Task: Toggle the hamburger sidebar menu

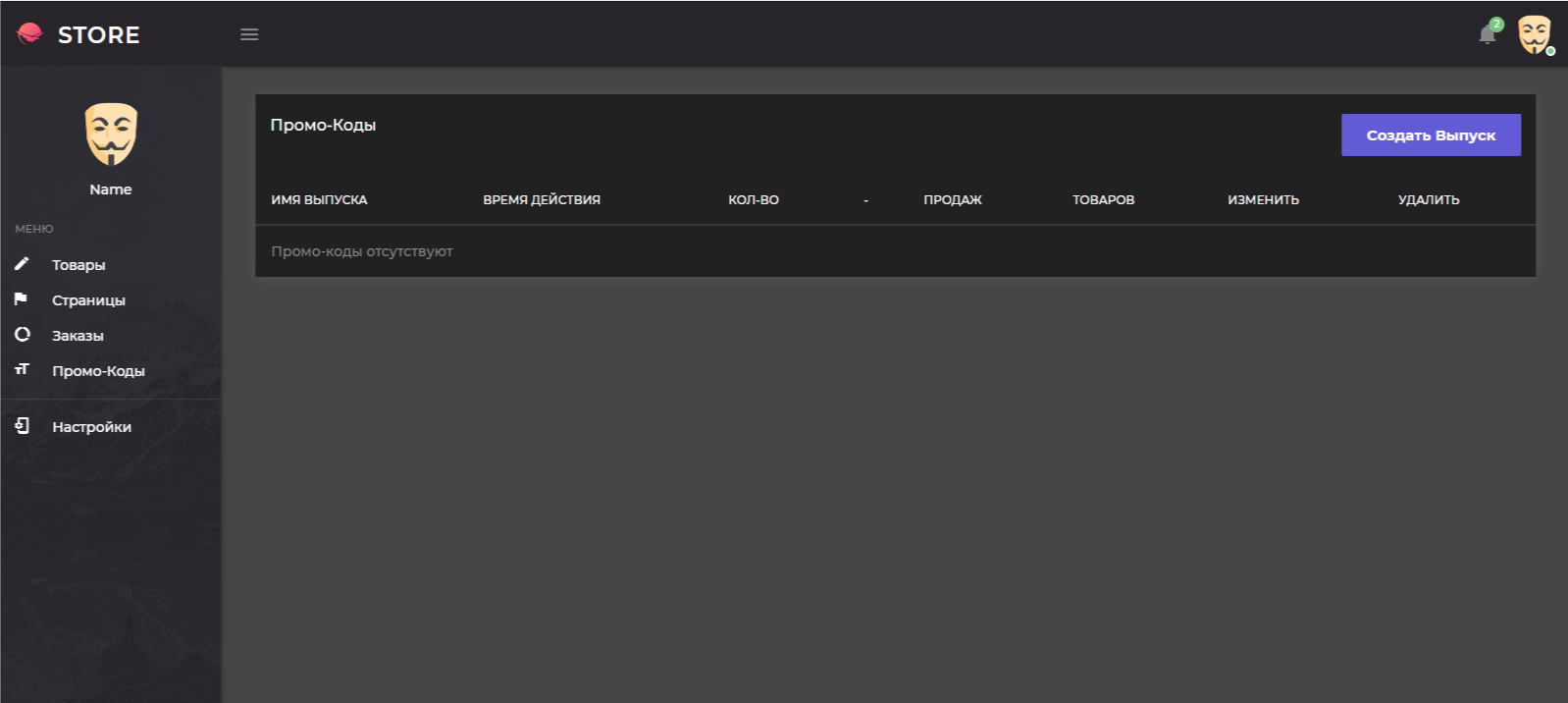Action: coord(249,34)
